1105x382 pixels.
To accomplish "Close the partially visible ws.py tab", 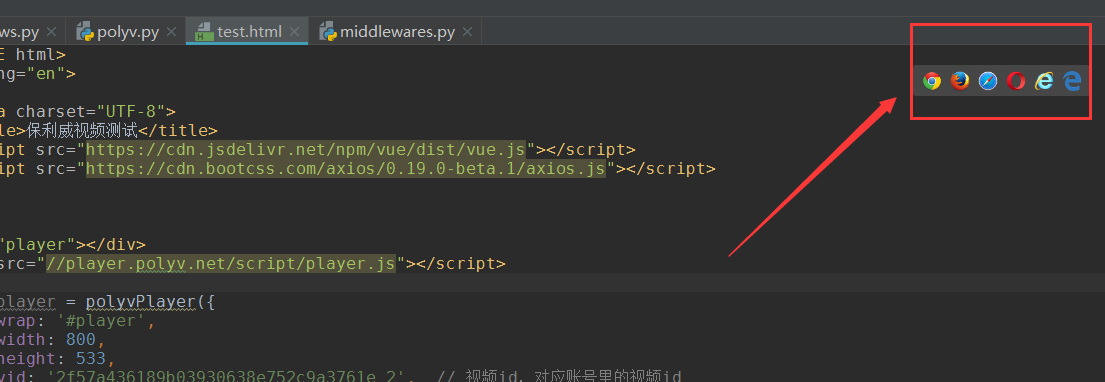I will pos(51,32).
